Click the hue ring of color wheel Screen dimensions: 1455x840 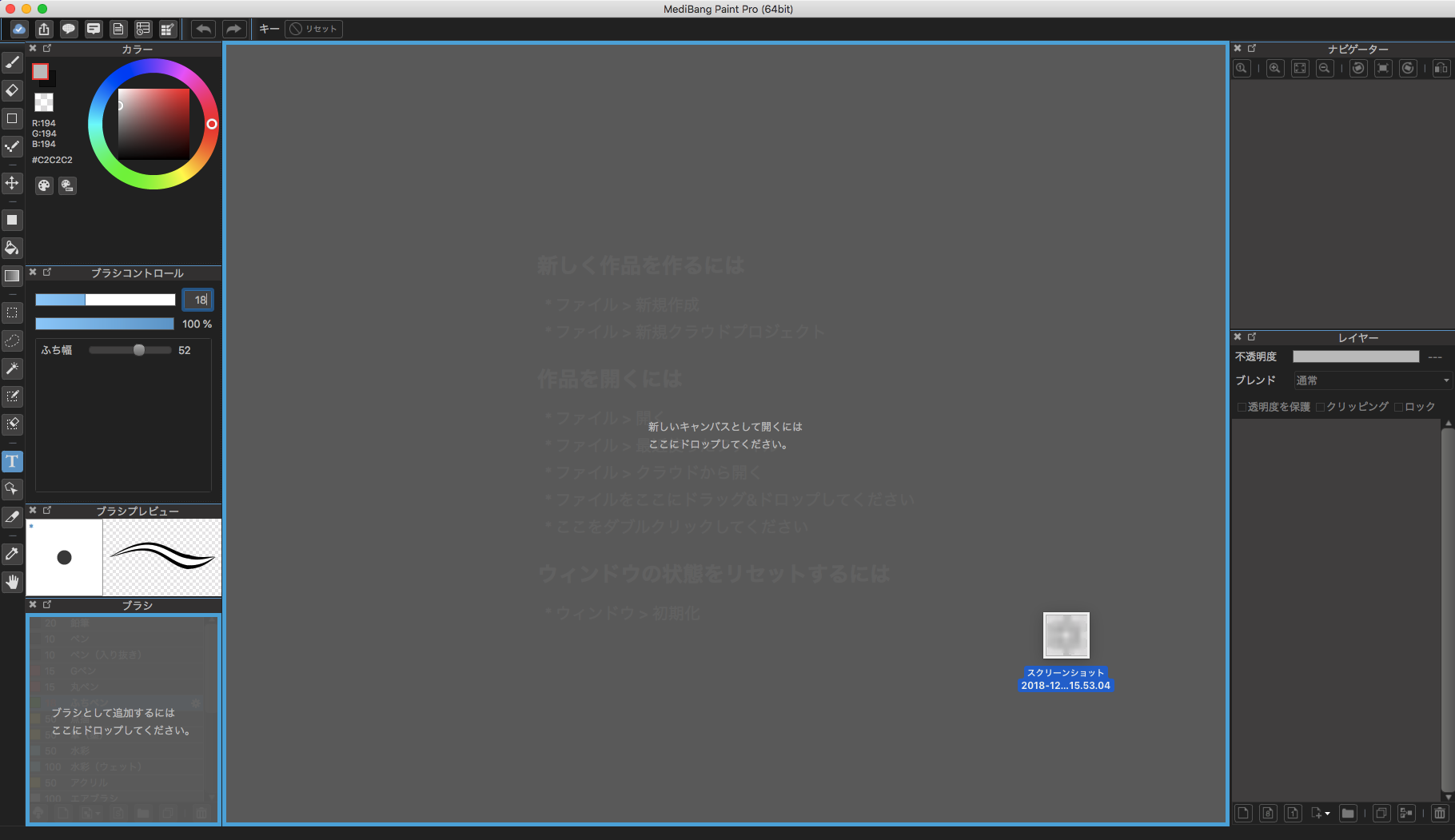(x=211, y=124)
